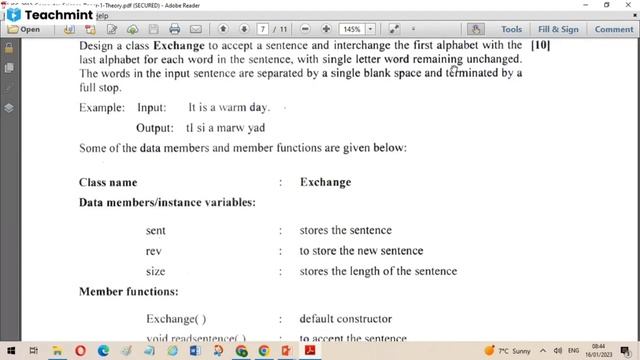The image size is (640, 360).
Task: Click the data member 'size'
Action: [156, 271]
